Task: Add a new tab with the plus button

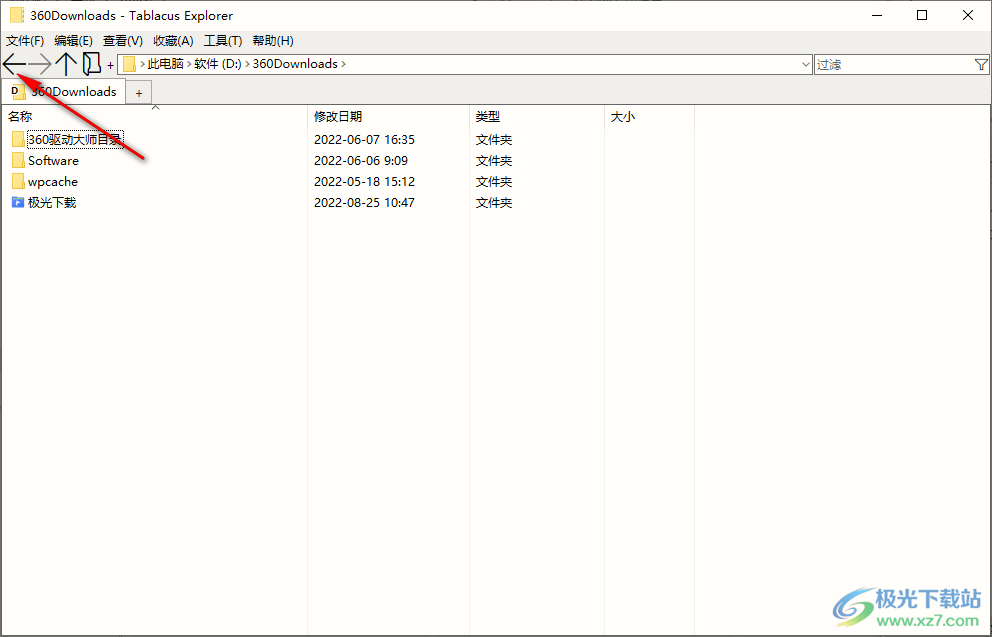Action: (139, 94)
